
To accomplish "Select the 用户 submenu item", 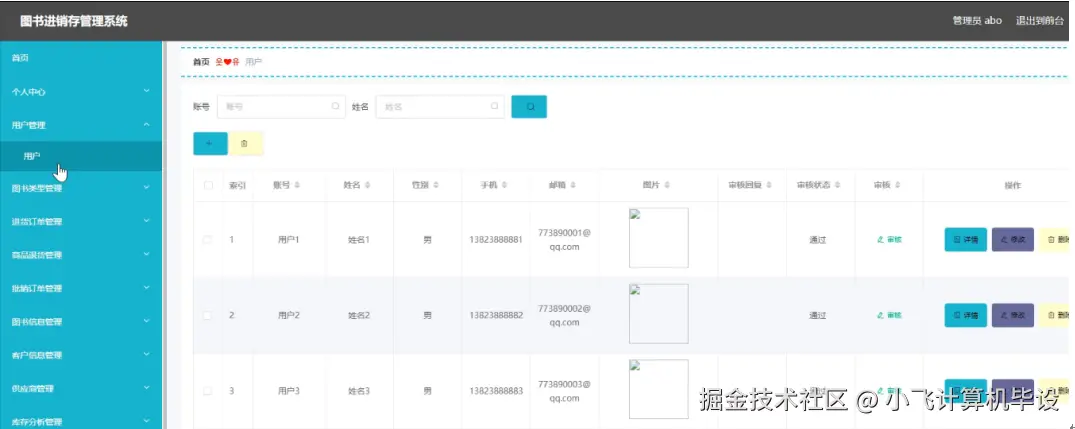I will coord(81,156).
